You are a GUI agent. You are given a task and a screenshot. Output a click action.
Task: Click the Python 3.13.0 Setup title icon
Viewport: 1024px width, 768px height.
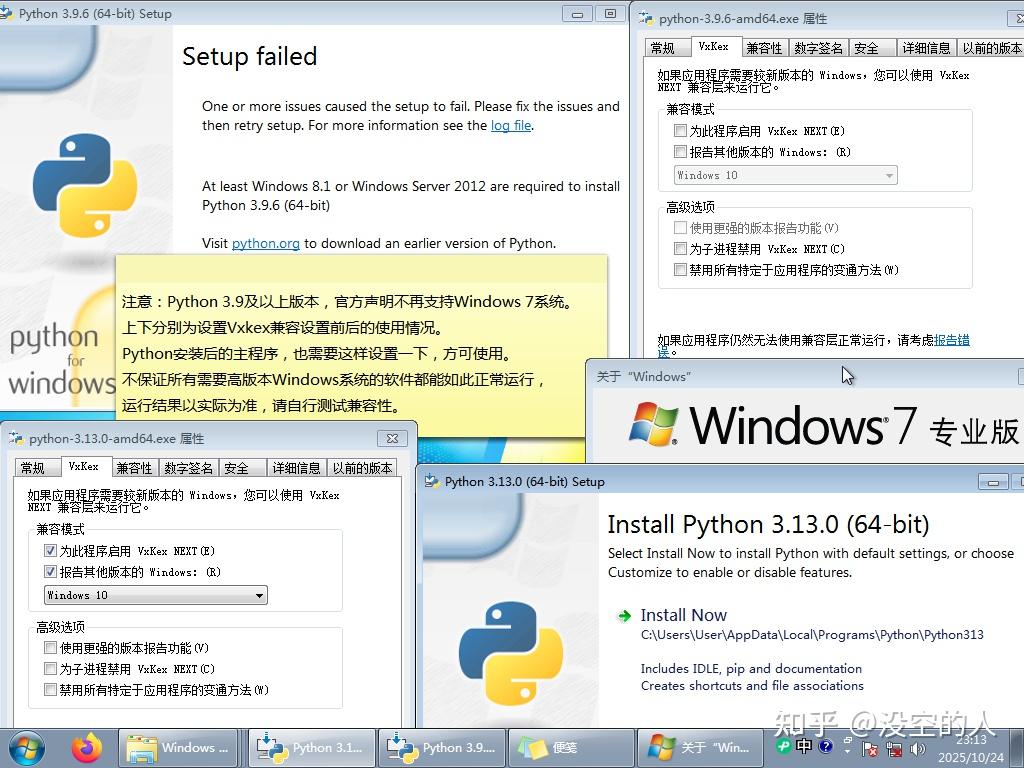click(x=432, y=481)
